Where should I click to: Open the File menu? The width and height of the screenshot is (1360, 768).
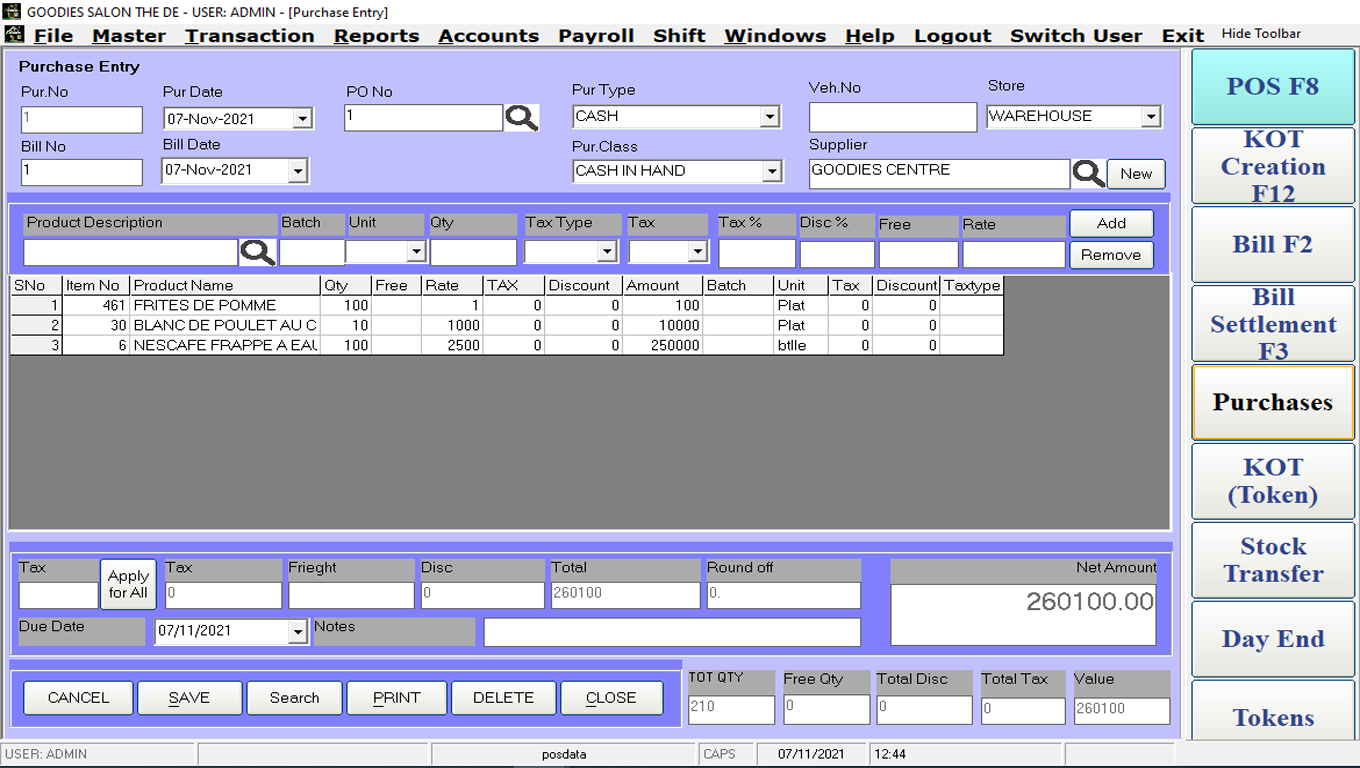pos(53,35)
